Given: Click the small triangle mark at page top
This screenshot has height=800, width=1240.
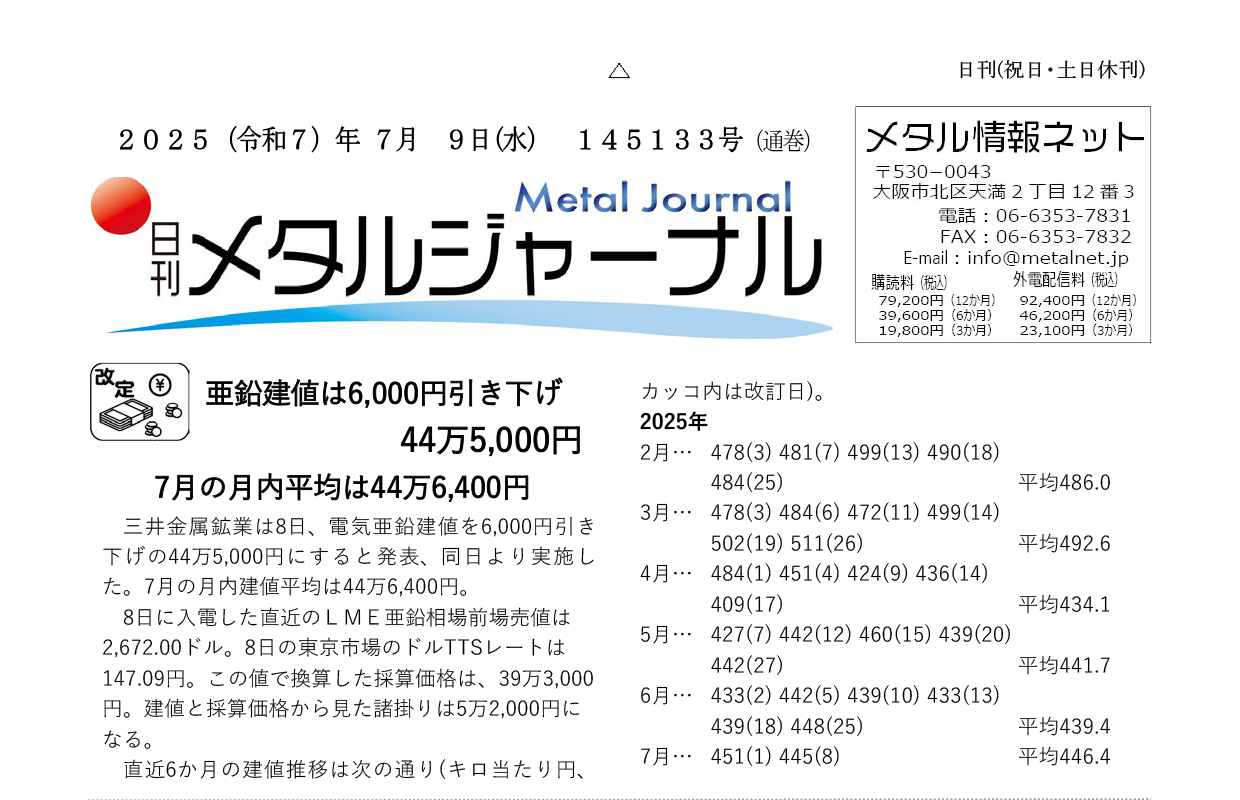Looking at the screenshot, I should 619,71.
